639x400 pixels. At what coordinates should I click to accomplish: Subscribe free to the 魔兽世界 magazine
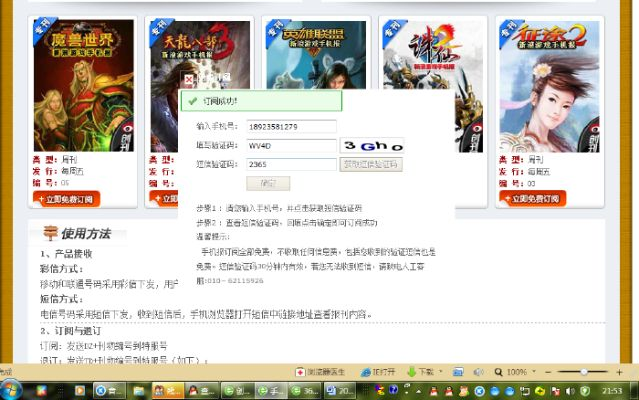click(x=66, y=199)
